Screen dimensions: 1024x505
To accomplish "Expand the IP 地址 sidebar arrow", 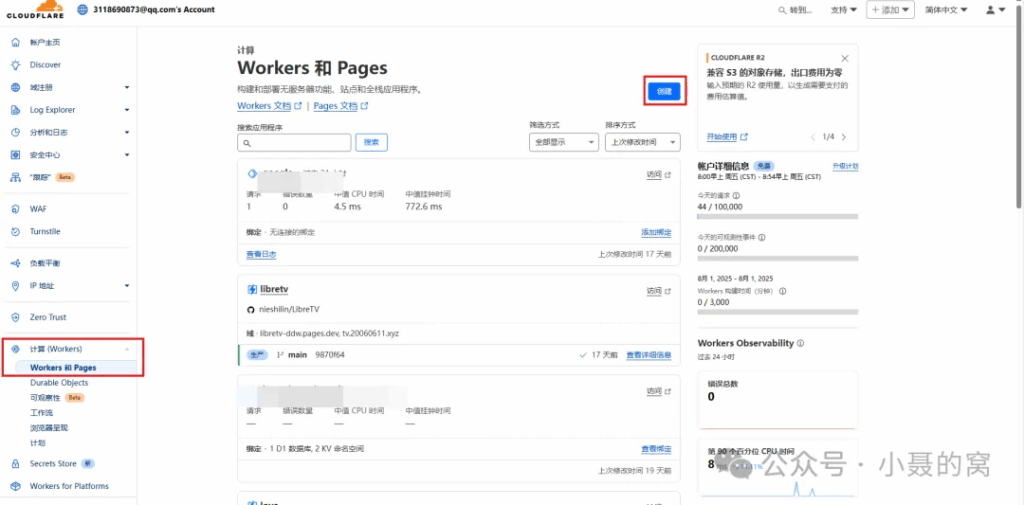I will pyautogui.click(x=127, y=285).
